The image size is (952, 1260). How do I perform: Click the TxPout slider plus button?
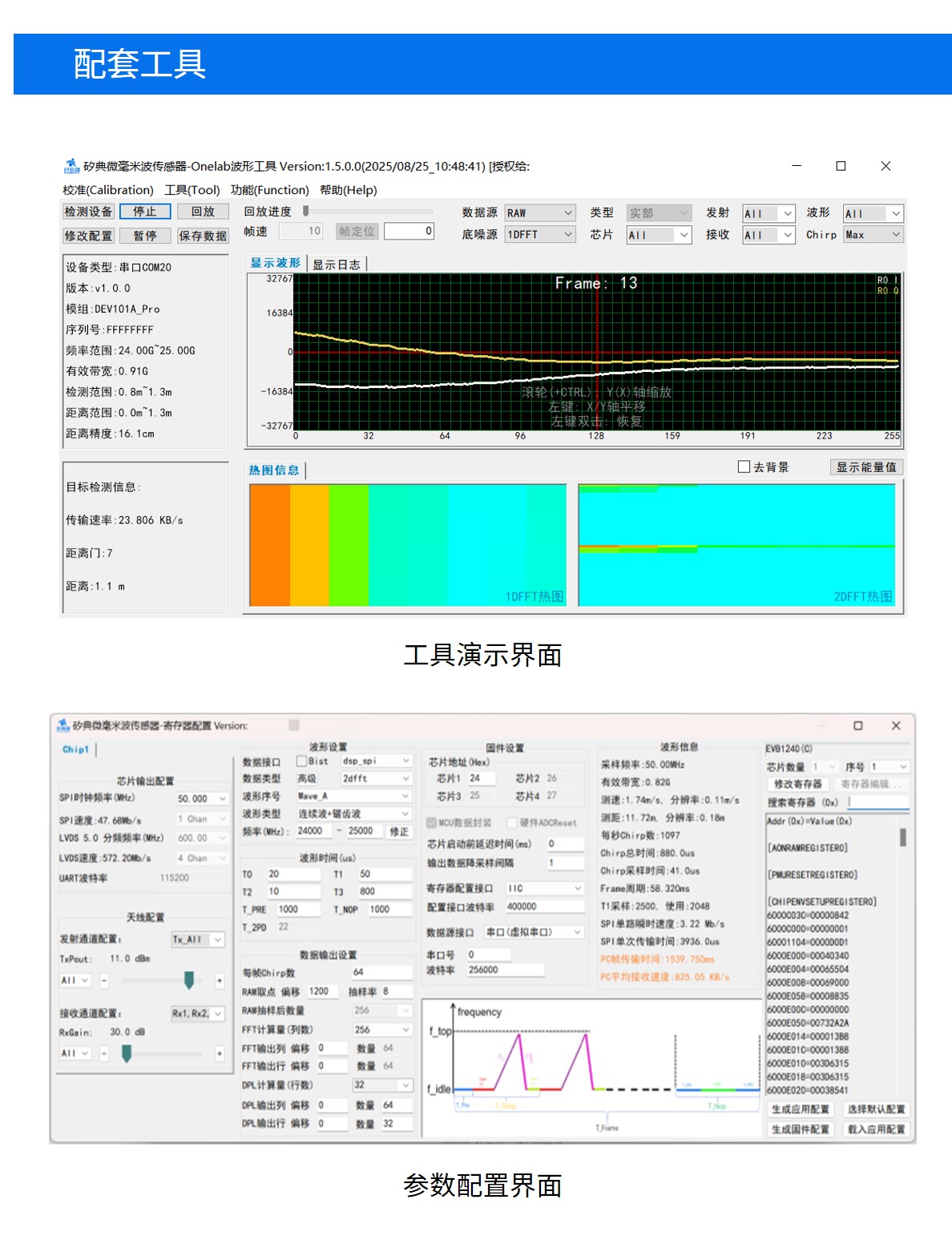click(219, 980)
